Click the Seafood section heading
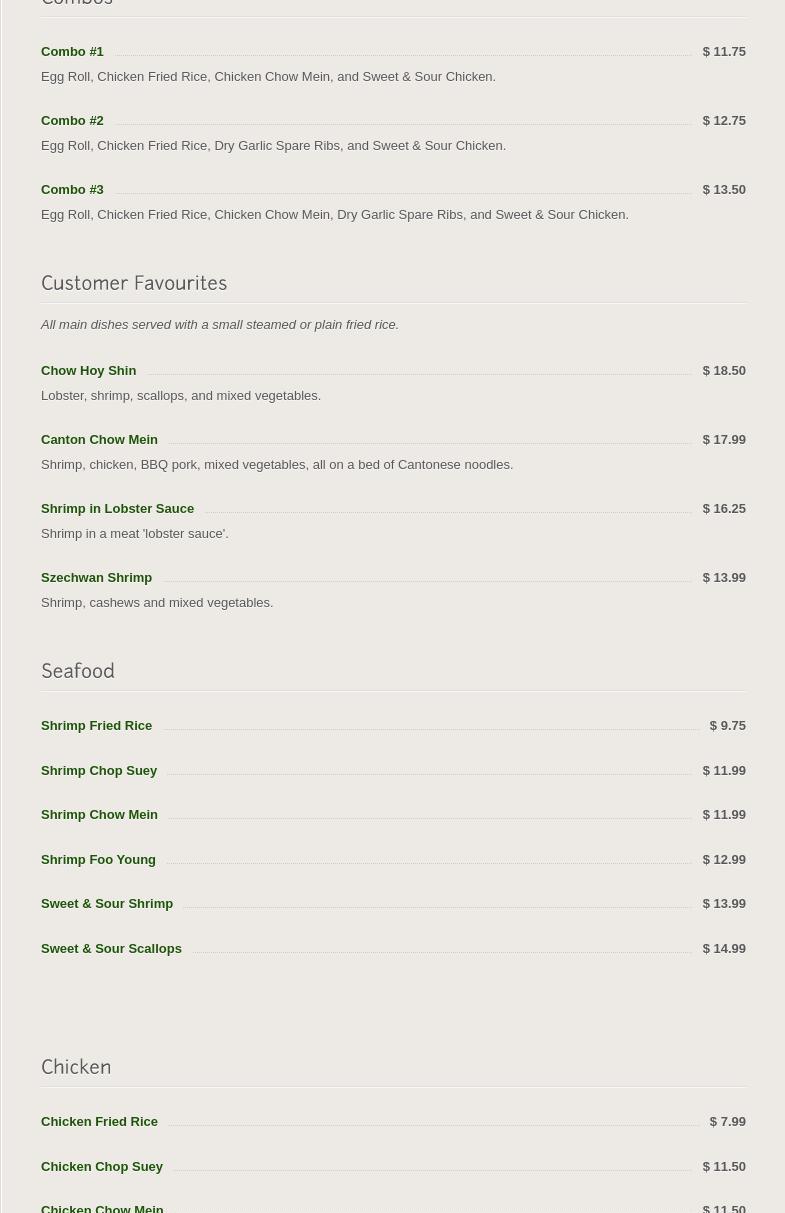The image size is (785, 1213). pos(78,672)
